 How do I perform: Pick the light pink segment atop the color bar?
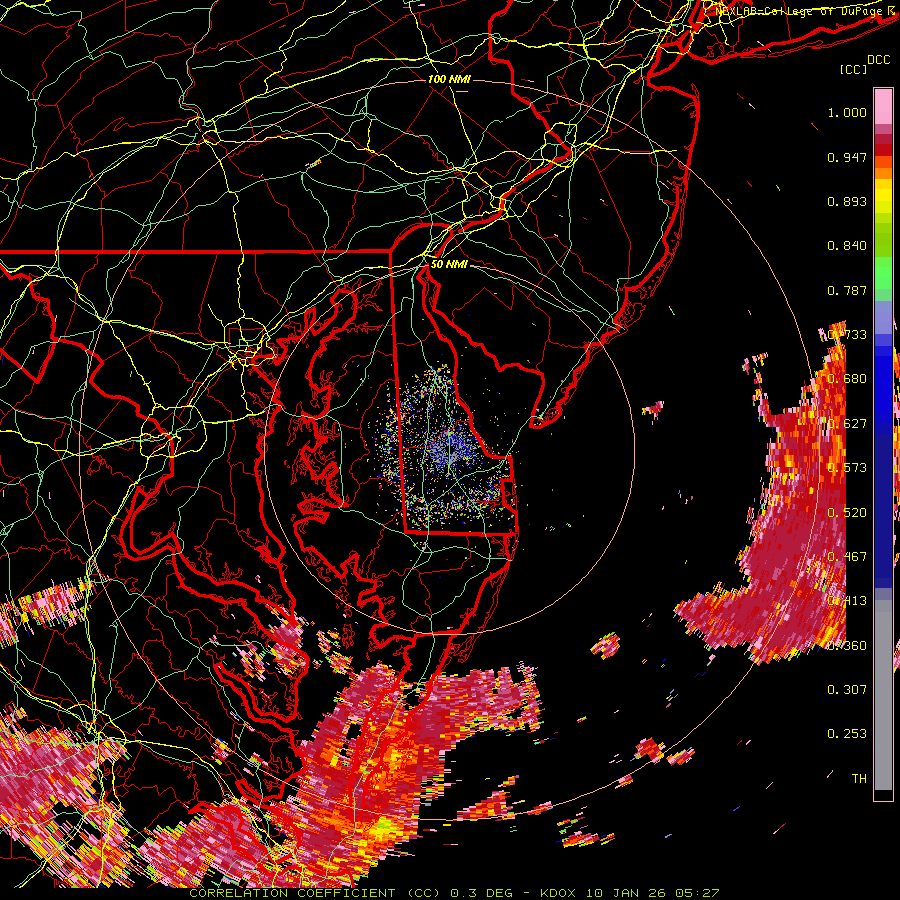883,106
